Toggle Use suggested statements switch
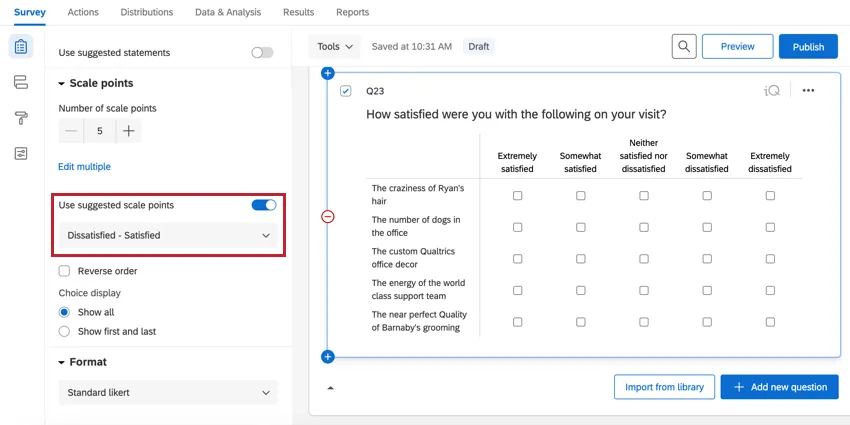850x425 pixels. pyautogui.click(x=262, y=52)
